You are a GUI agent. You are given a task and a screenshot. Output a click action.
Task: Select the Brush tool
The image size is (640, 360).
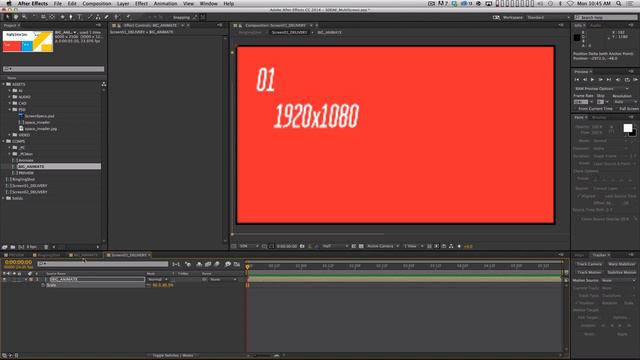pyautogui.click(x=89, y=17)
